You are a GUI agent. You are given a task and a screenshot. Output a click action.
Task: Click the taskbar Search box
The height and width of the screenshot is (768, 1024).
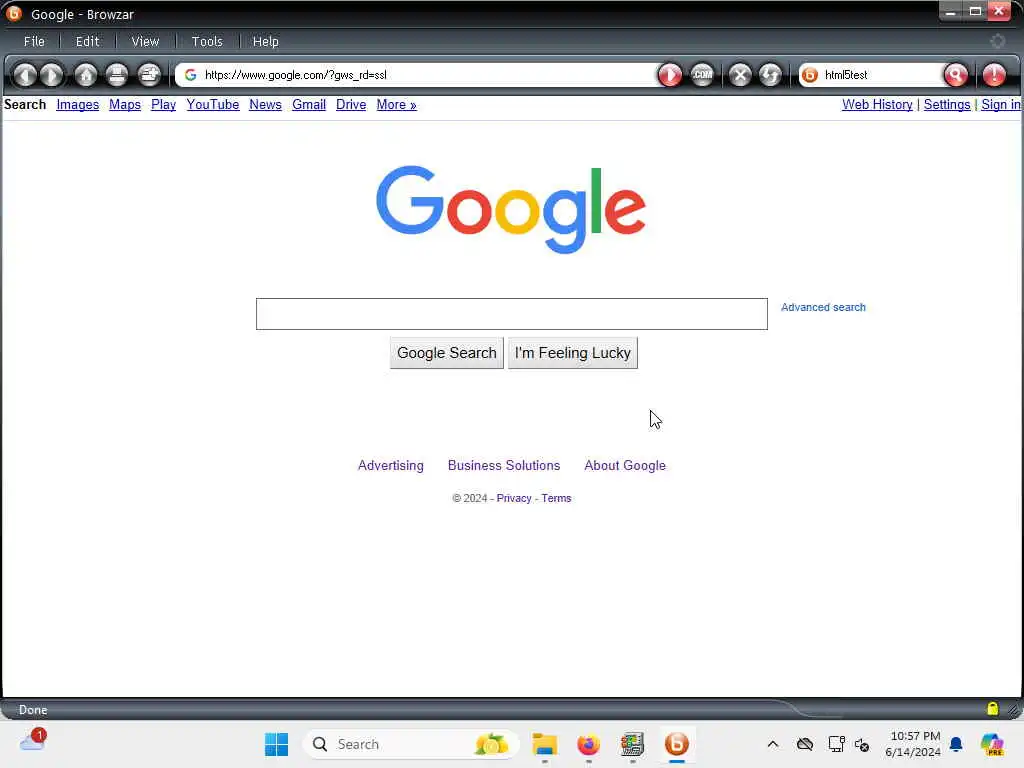(x=411, y=744)
